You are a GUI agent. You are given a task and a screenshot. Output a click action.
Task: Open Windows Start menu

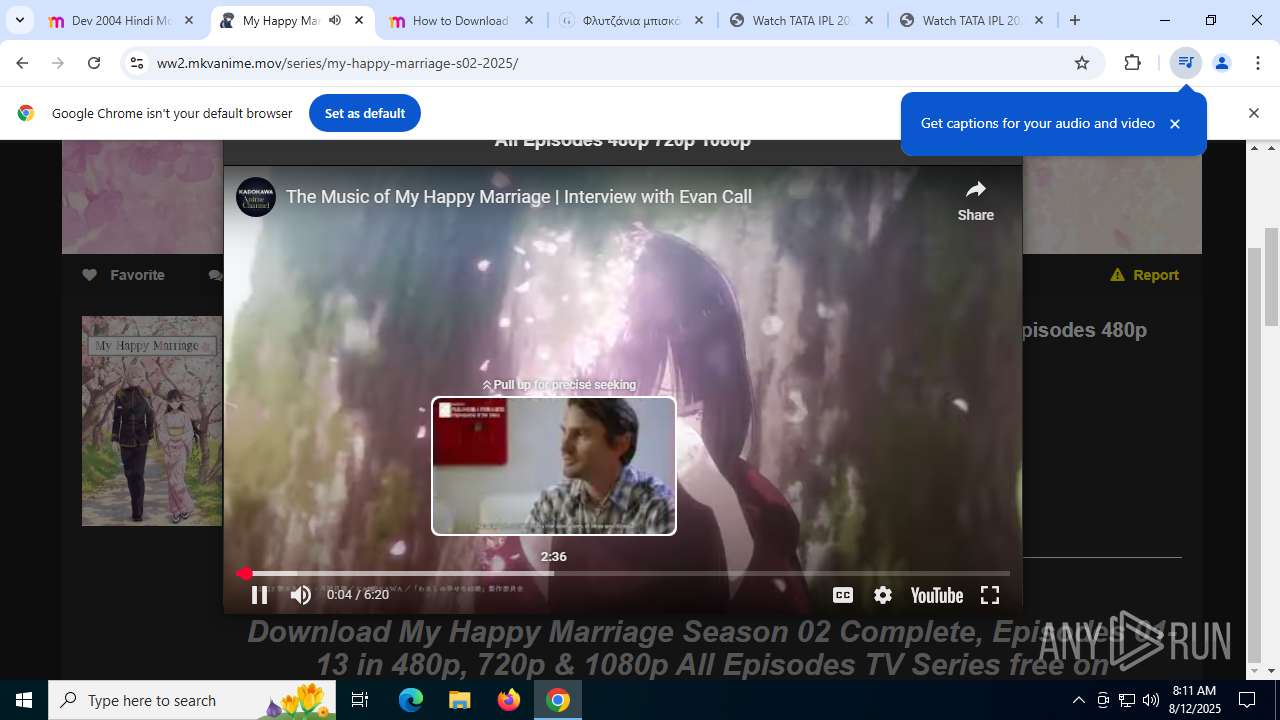pyautogui.click(x=24, y=700)
